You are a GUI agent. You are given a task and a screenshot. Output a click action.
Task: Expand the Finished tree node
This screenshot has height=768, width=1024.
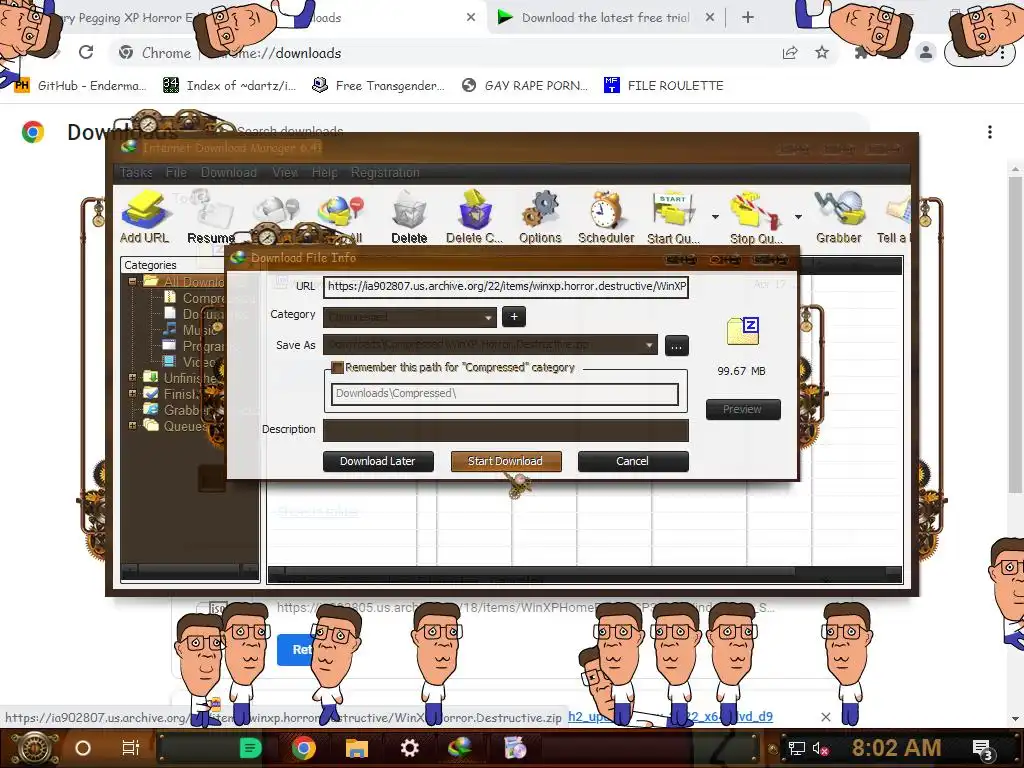coord(133,393)
